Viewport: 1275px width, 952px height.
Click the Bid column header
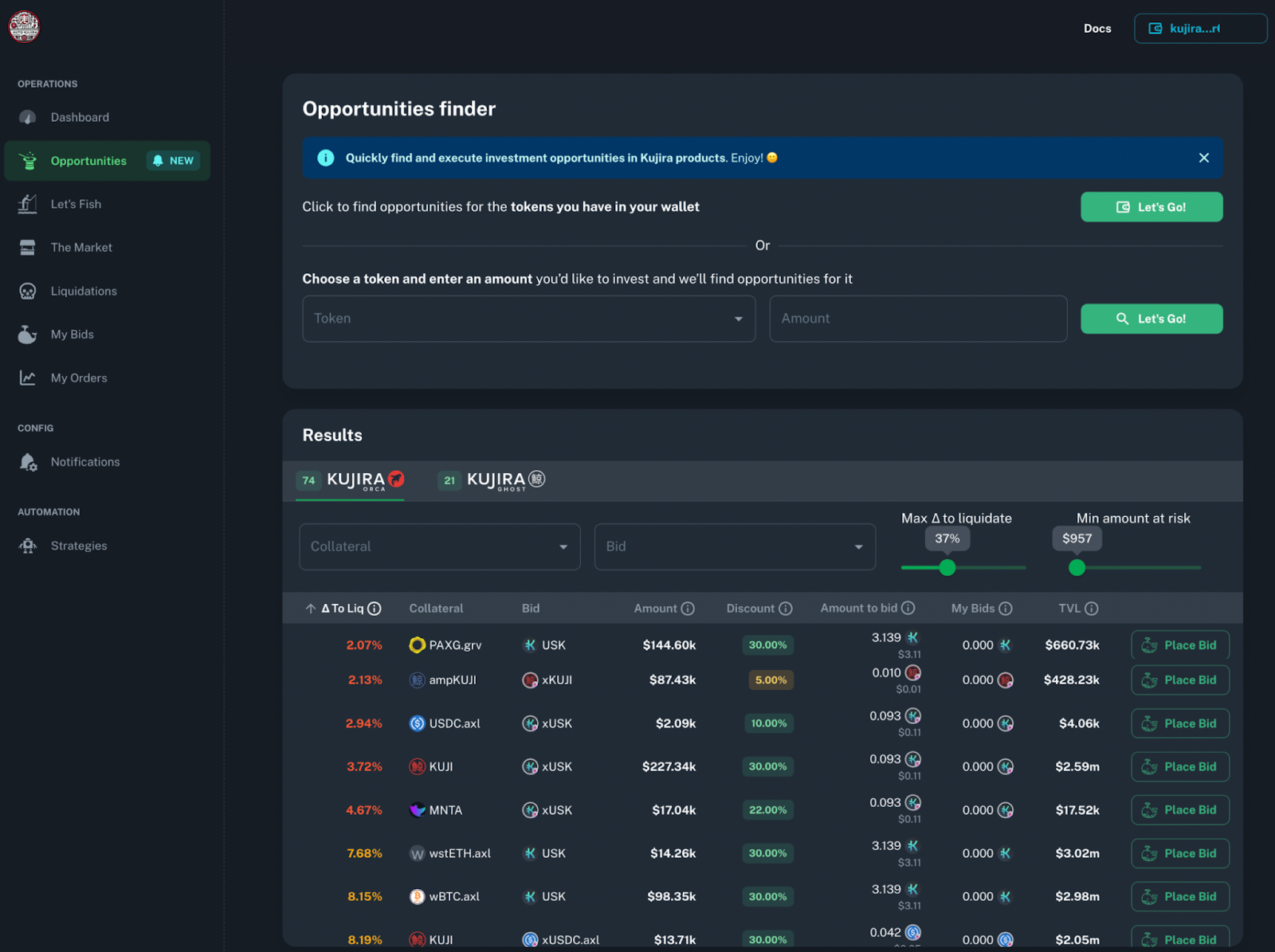[531, 609]
